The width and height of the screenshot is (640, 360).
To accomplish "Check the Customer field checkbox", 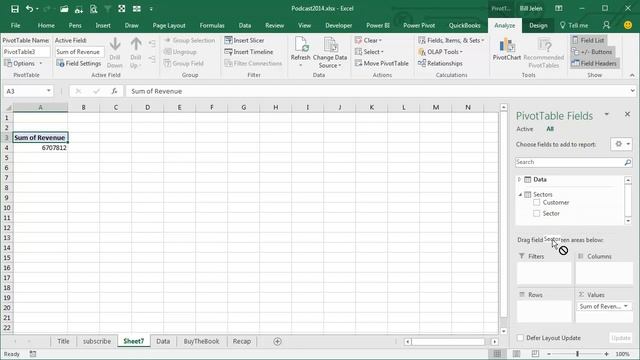I will pyautogui.click(x=536, y=202).
